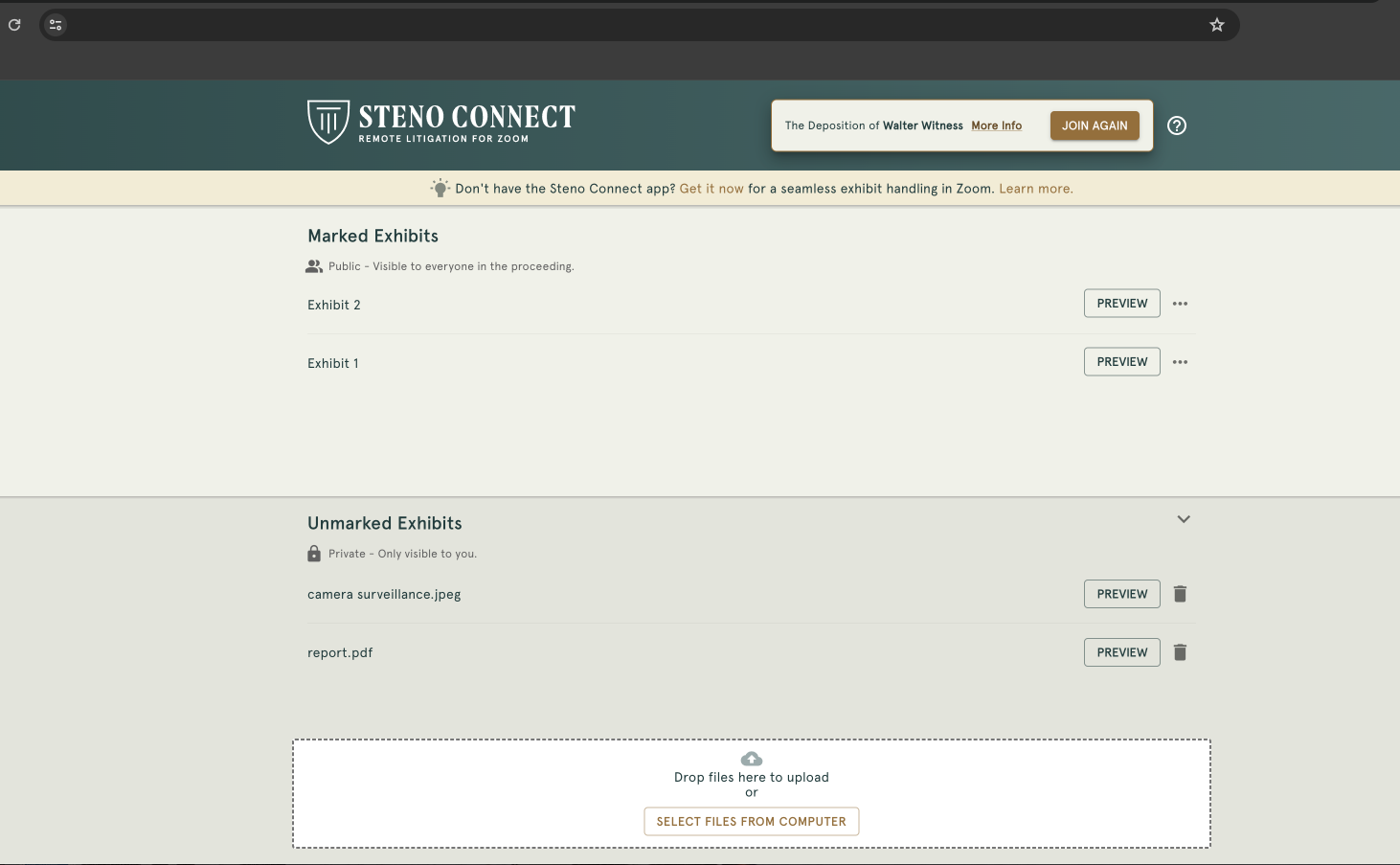Viewport: 1400px width, 865px height.
Task: Open the More Info link
Action: tap(996, 125)
